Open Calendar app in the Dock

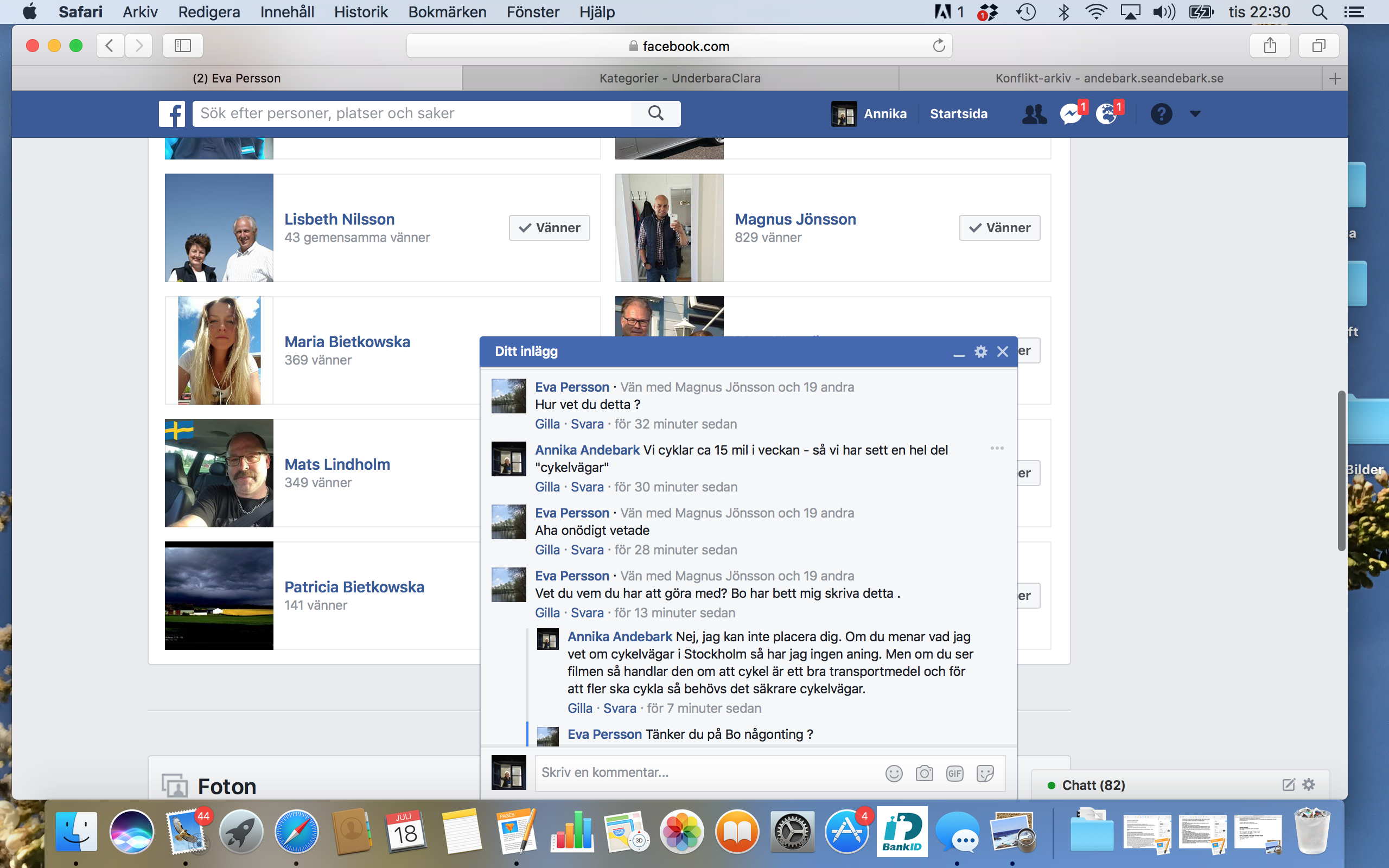(405, 831)
